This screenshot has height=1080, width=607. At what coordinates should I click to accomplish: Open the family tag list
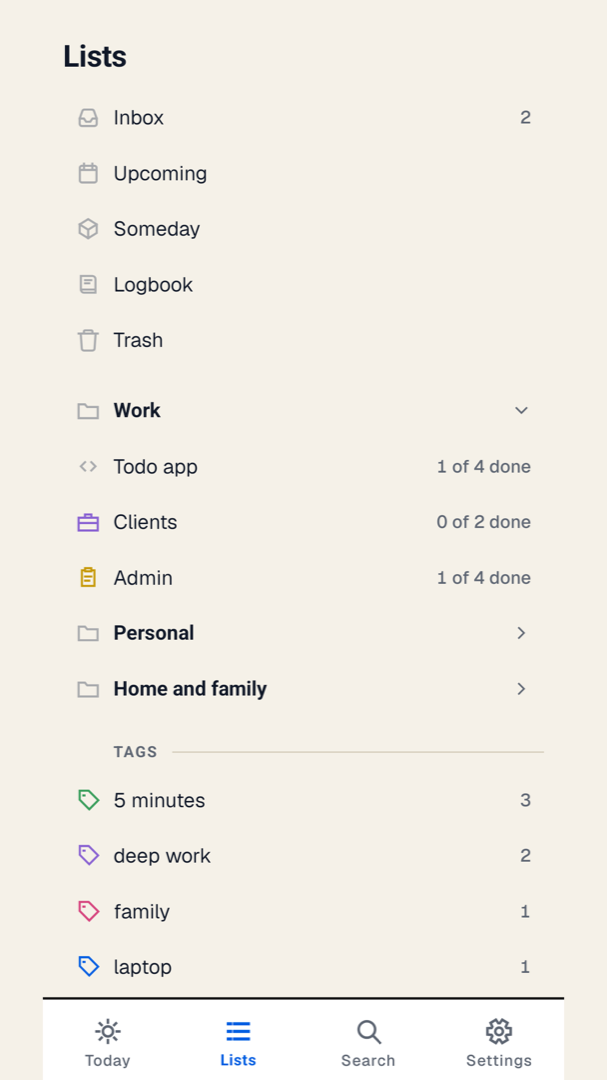pos(304,912)
